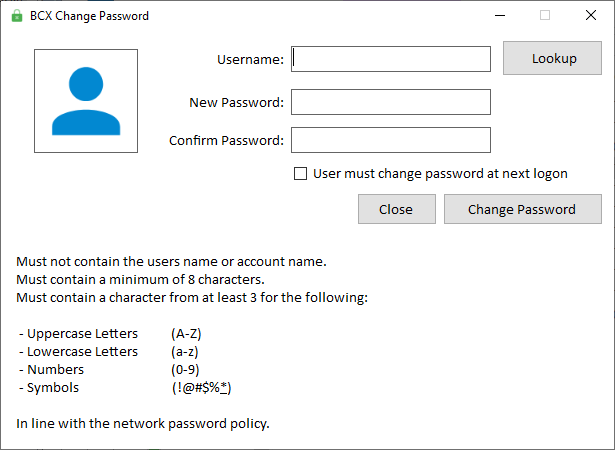Click the green padlock title bar icon
The width and height of the screenshot is (615, 450).
16,16
